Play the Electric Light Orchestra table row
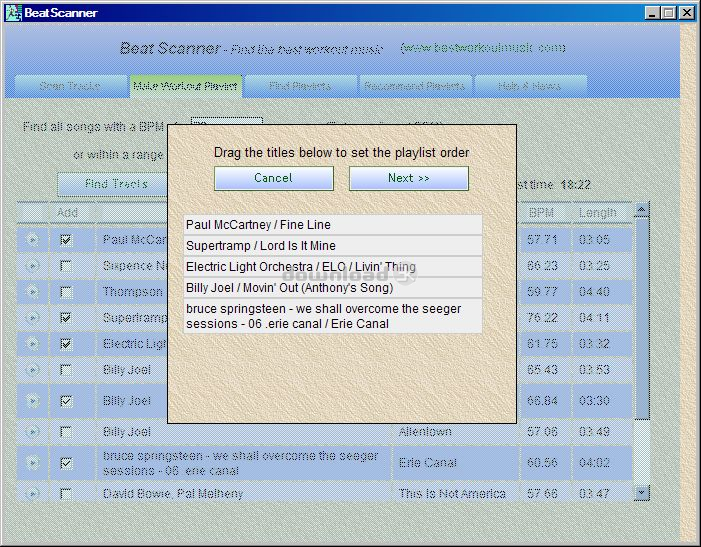 click(x=32, y=344)
